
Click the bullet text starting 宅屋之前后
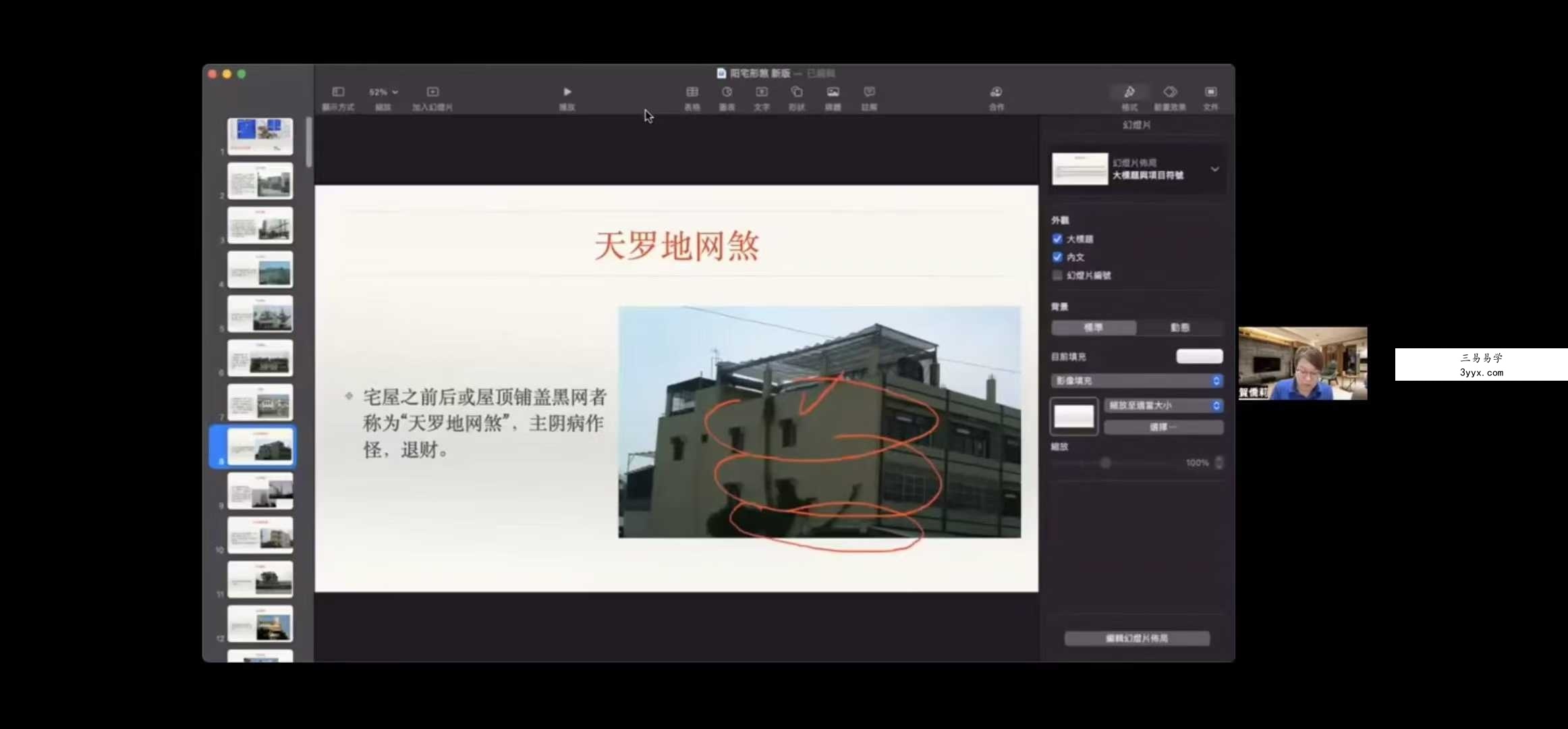point(484,423)
